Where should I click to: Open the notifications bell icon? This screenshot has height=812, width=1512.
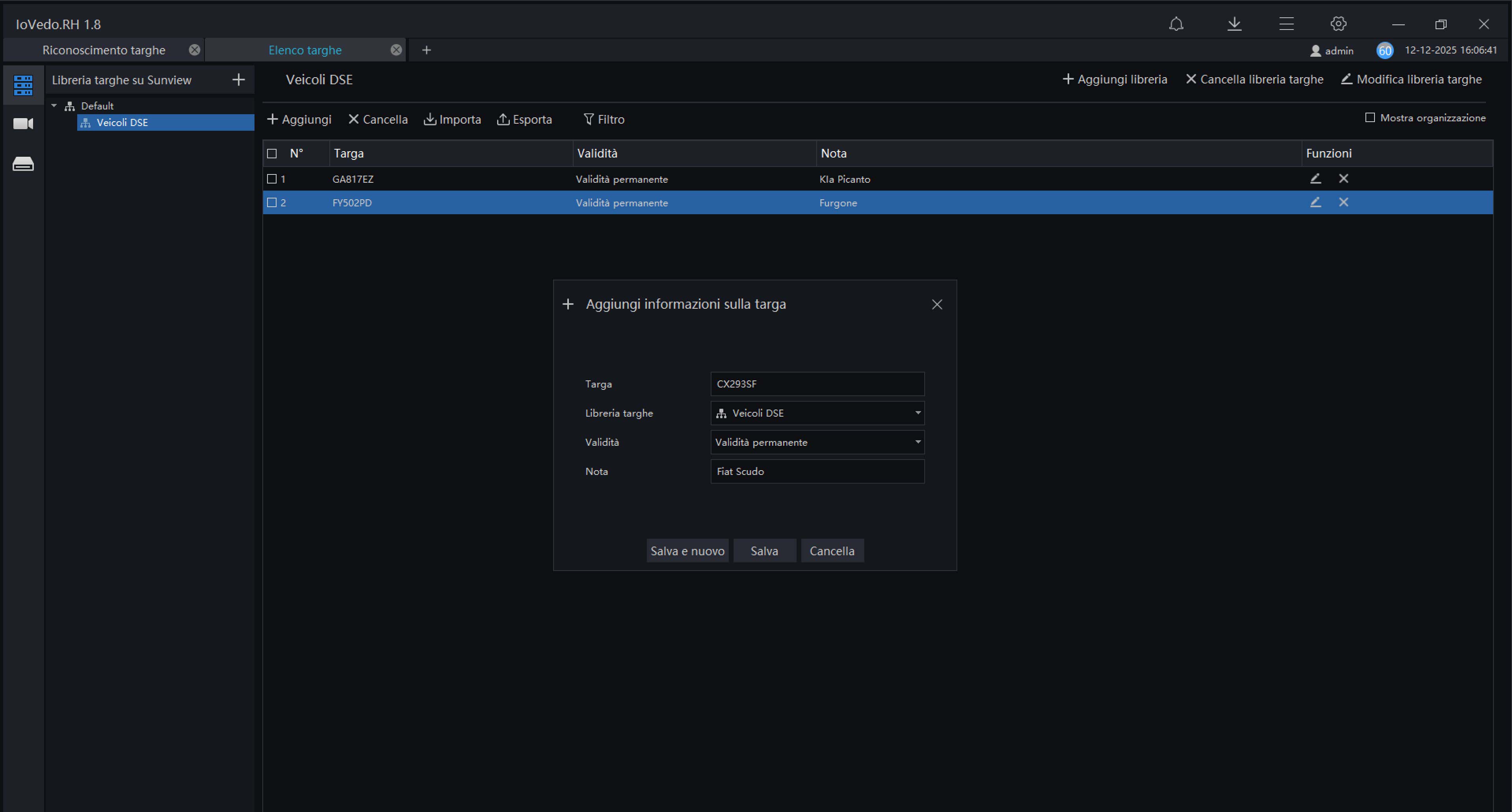tap(1176, 24)
